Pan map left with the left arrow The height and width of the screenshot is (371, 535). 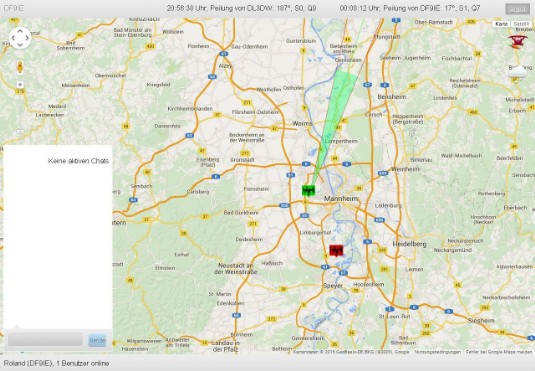[13, 38]
